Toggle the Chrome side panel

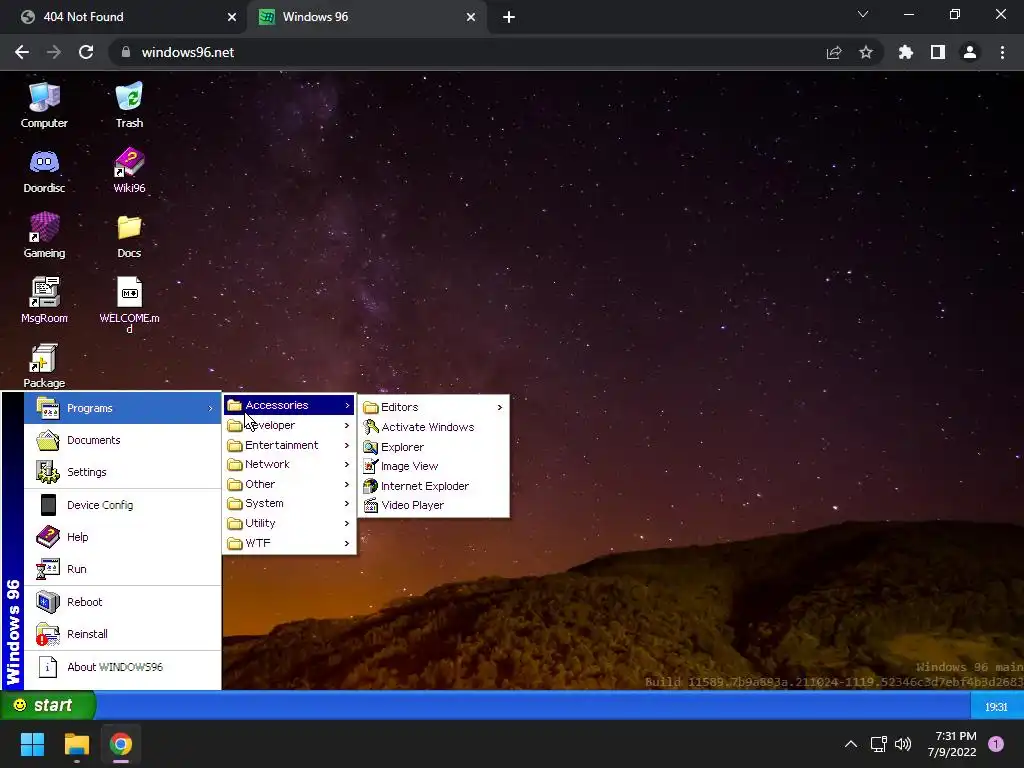coord(938,52)
